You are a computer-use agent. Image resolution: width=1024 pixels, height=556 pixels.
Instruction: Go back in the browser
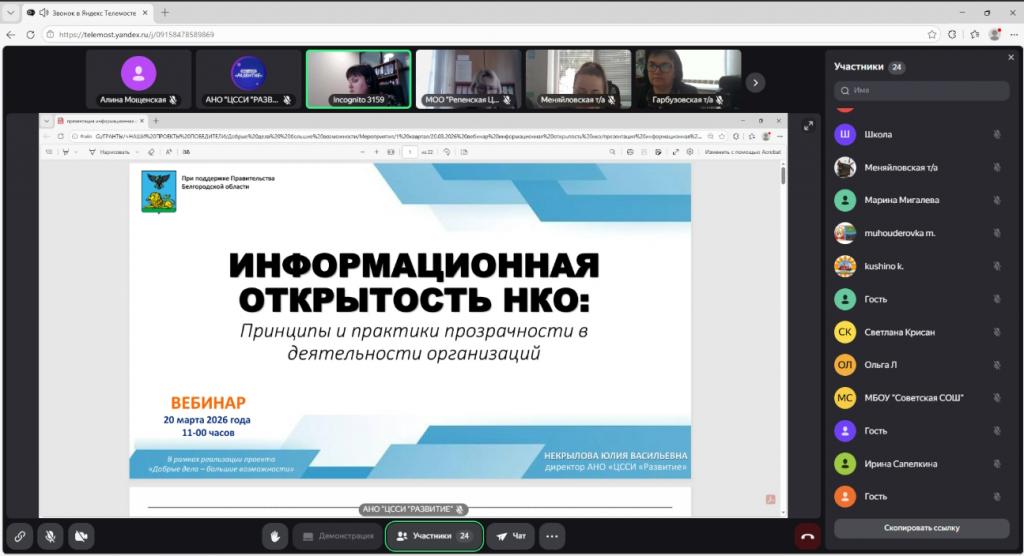11,35
